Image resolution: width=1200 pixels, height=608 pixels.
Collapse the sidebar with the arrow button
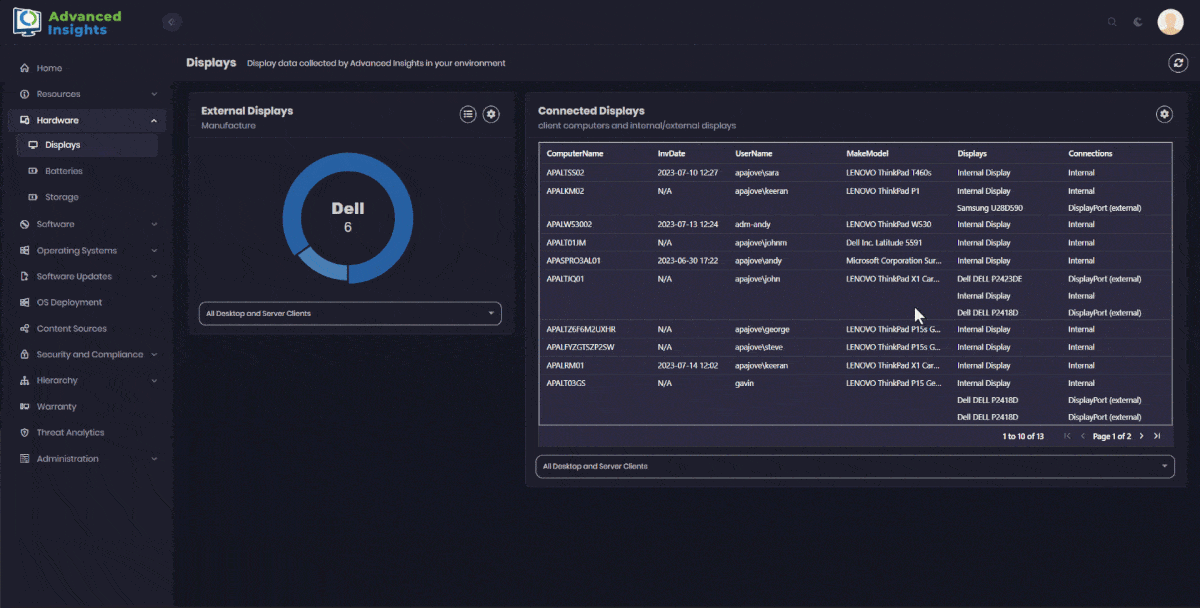(x=171, y=22)
